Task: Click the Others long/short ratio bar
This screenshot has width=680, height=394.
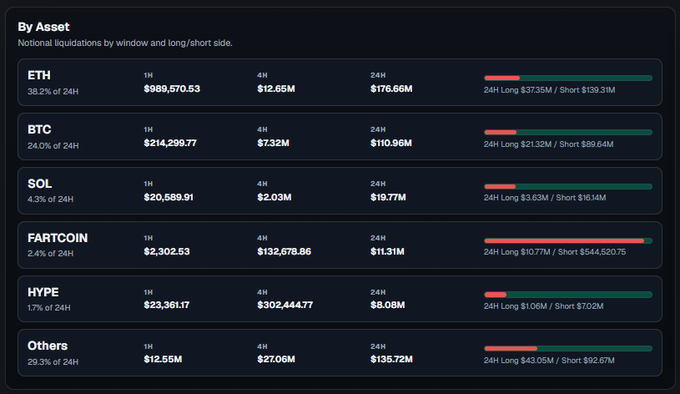Action: 568,348
